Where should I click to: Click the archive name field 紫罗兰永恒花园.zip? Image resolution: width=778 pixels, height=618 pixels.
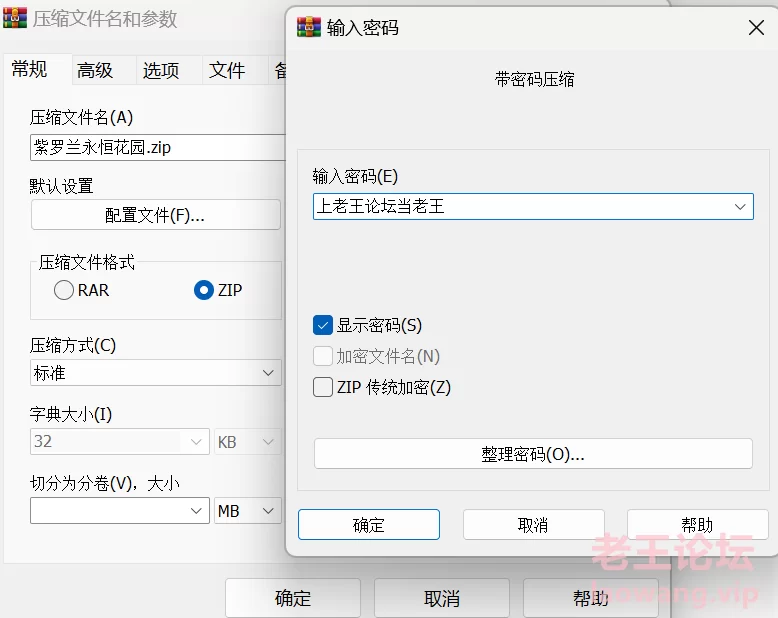pos(158,147)
